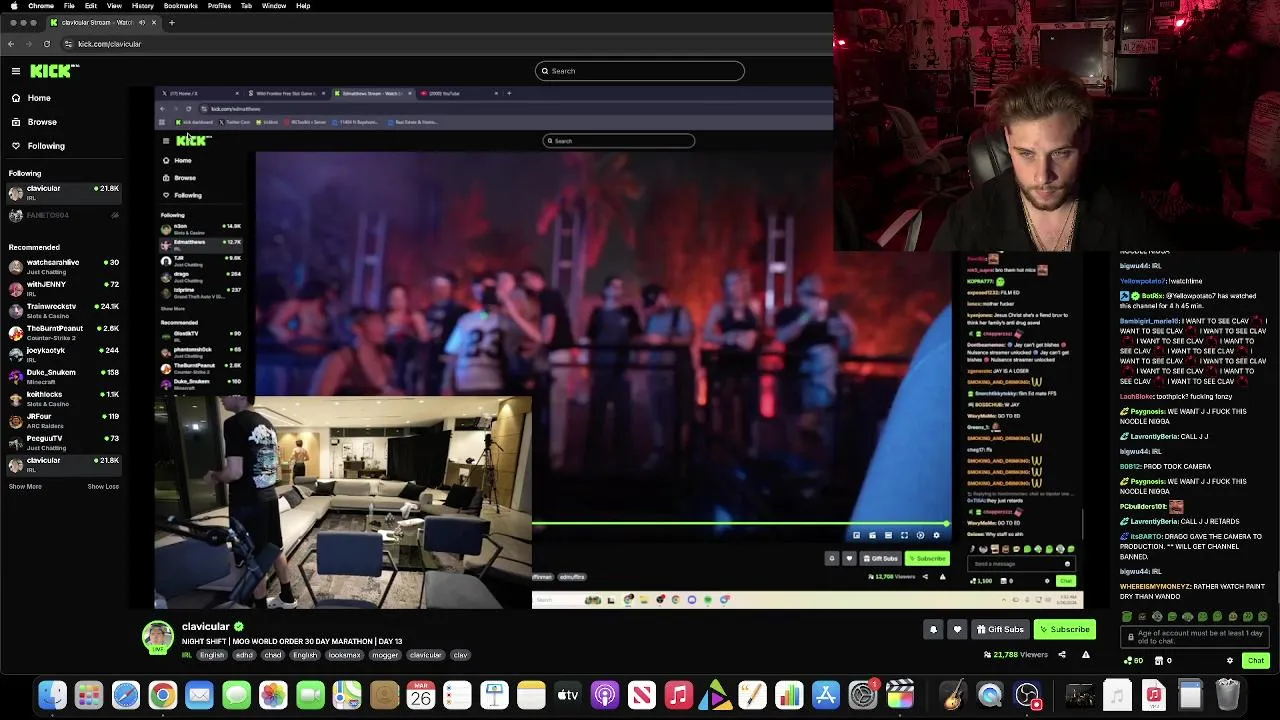Open Browse in Kick sidebar

click(42, 122)
